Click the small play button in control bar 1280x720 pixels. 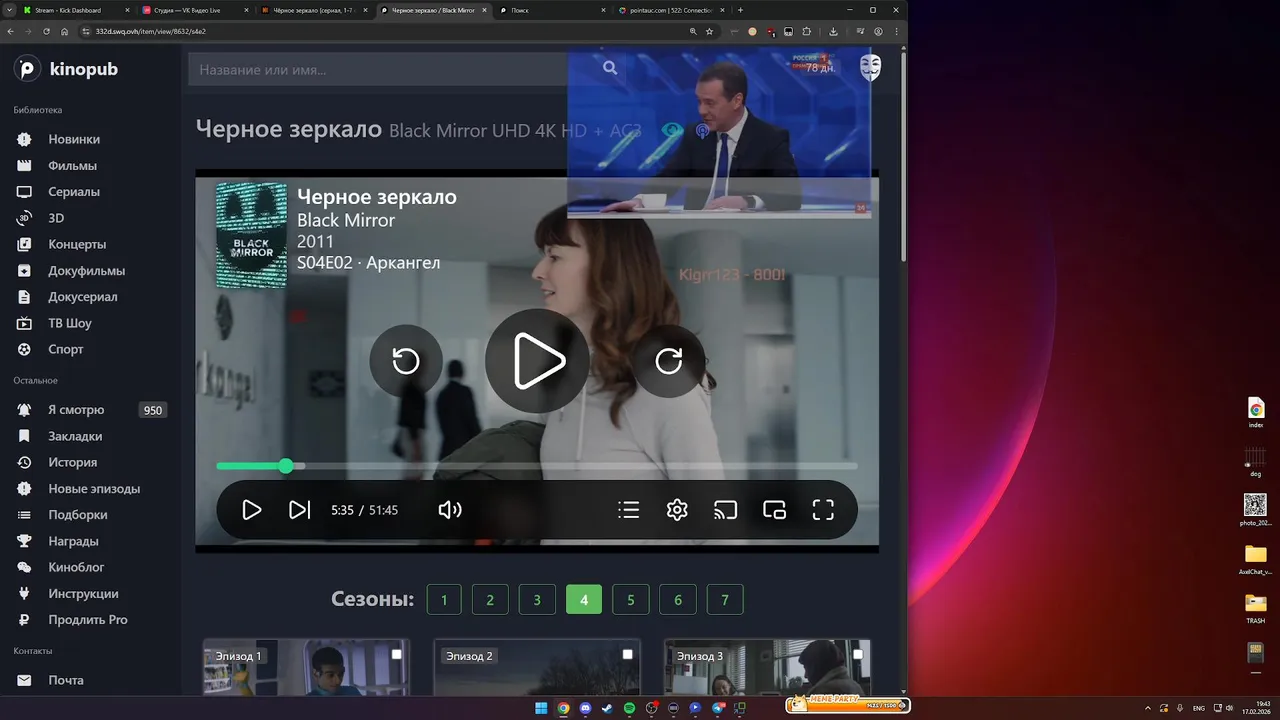pos(252,510)
